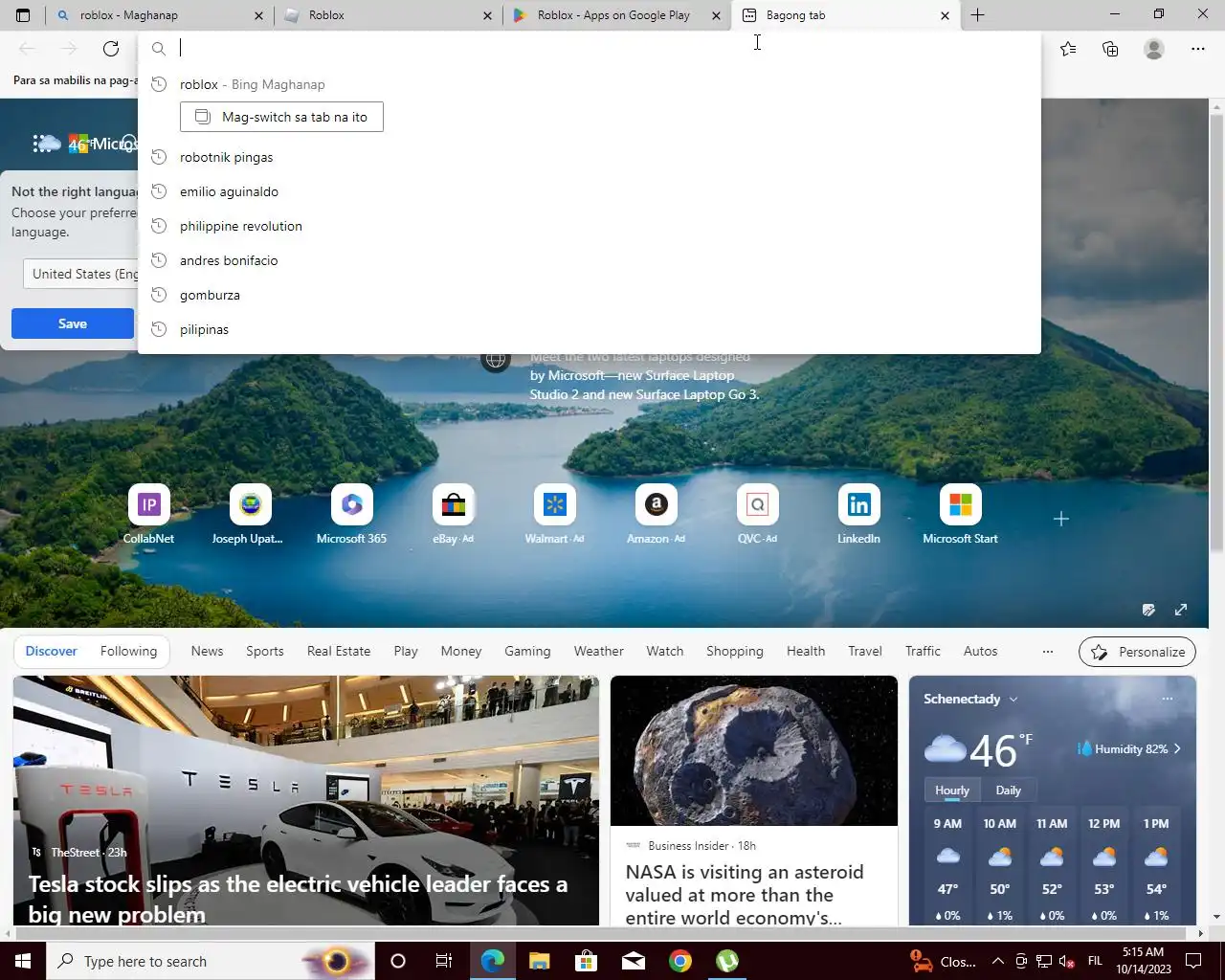Screen dimensions: 1225x980
Task: Open the Joseph Upat... shortcut tile
Action: 250,514
